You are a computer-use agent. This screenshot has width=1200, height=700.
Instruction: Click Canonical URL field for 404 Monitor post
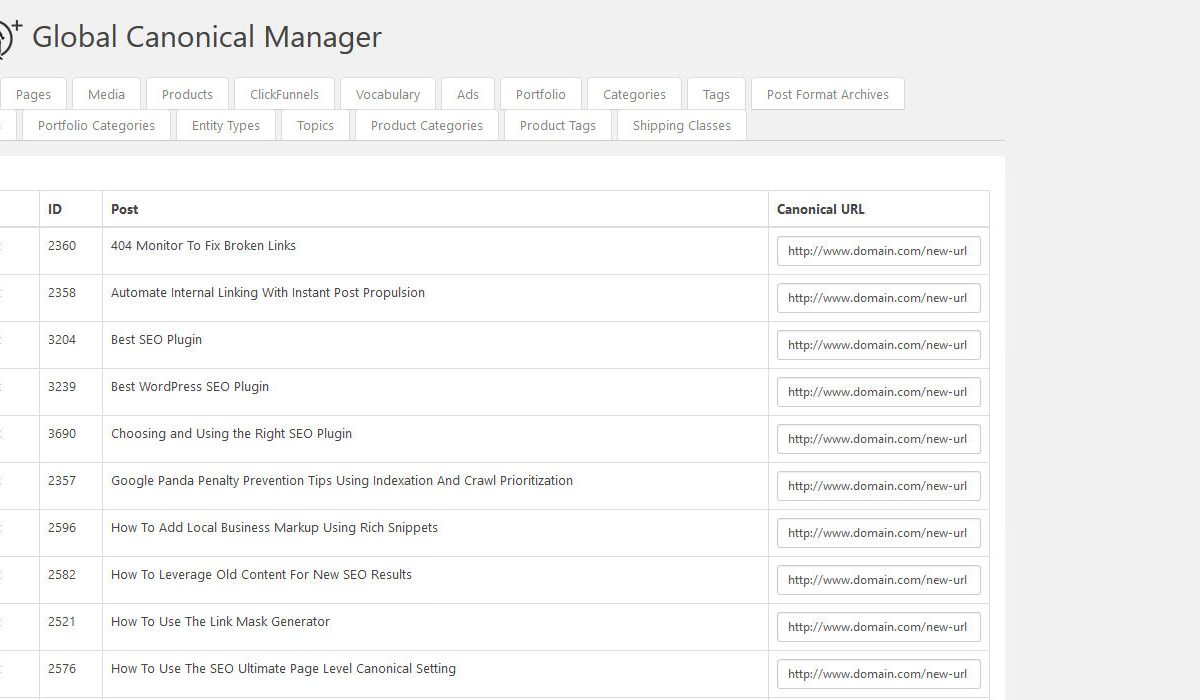point(878,251)
